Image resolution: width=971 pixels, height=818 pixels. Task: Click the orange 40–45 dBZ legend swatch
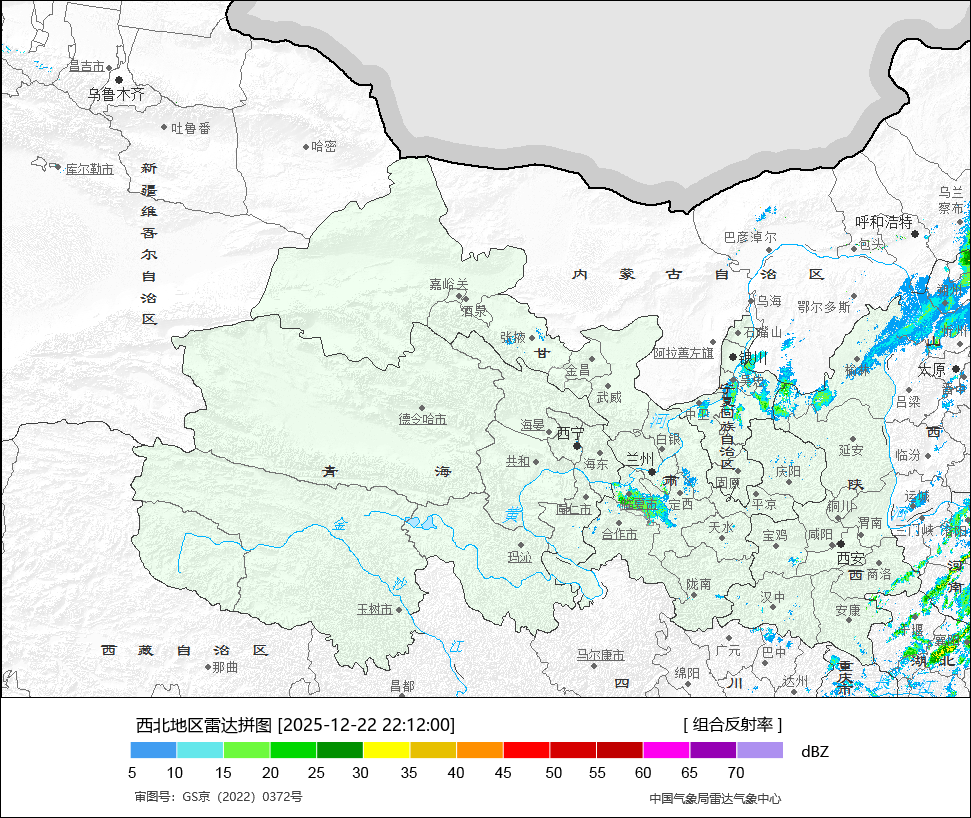tap(480, 751)
